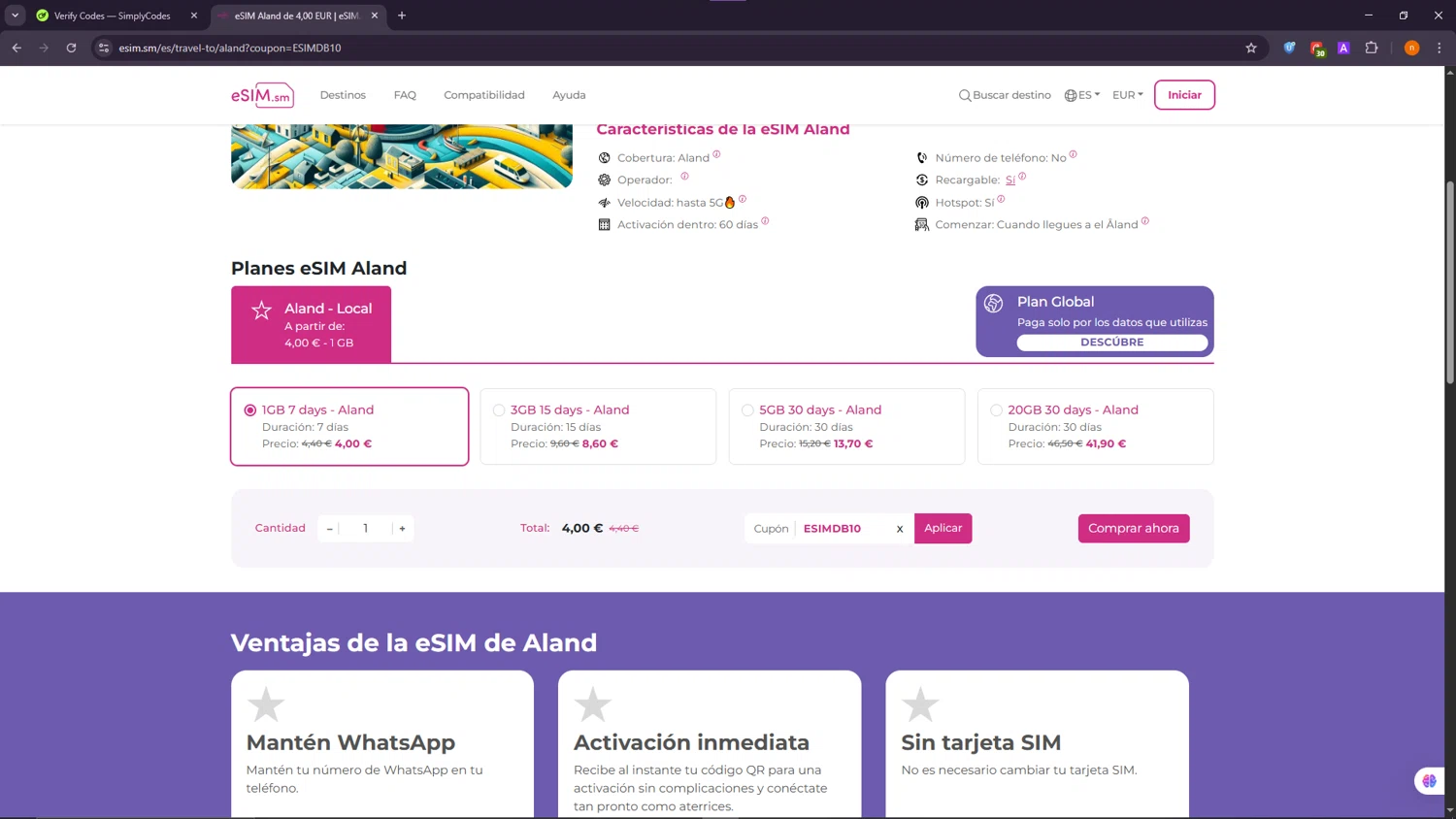Click info icon next to Hotspot
The width and height of the screenshot is (1456, 819).
point(1001,199)
